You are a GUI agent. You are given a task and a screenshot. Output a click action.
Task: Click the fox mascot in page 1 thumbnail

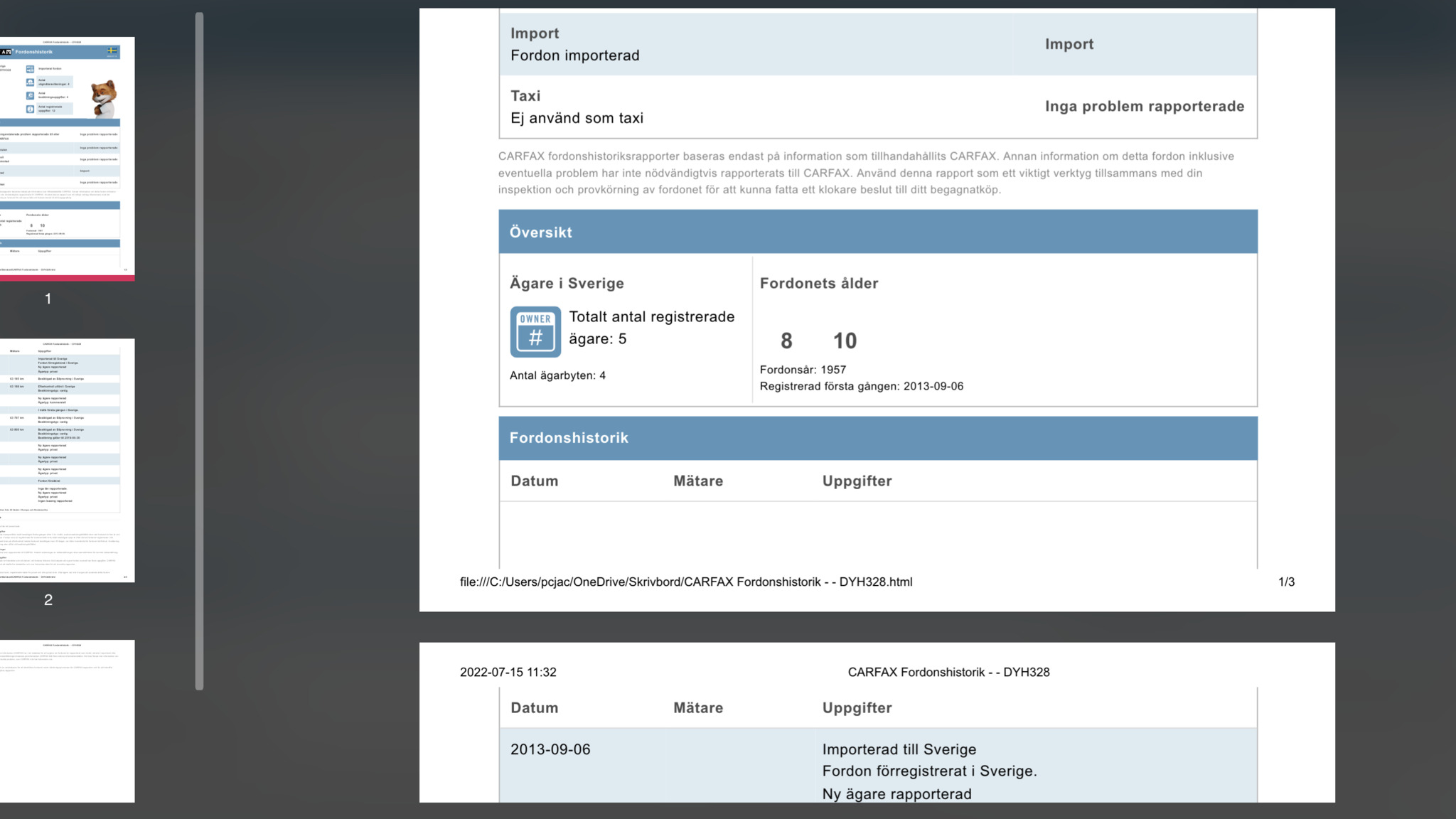pos(104,98)
